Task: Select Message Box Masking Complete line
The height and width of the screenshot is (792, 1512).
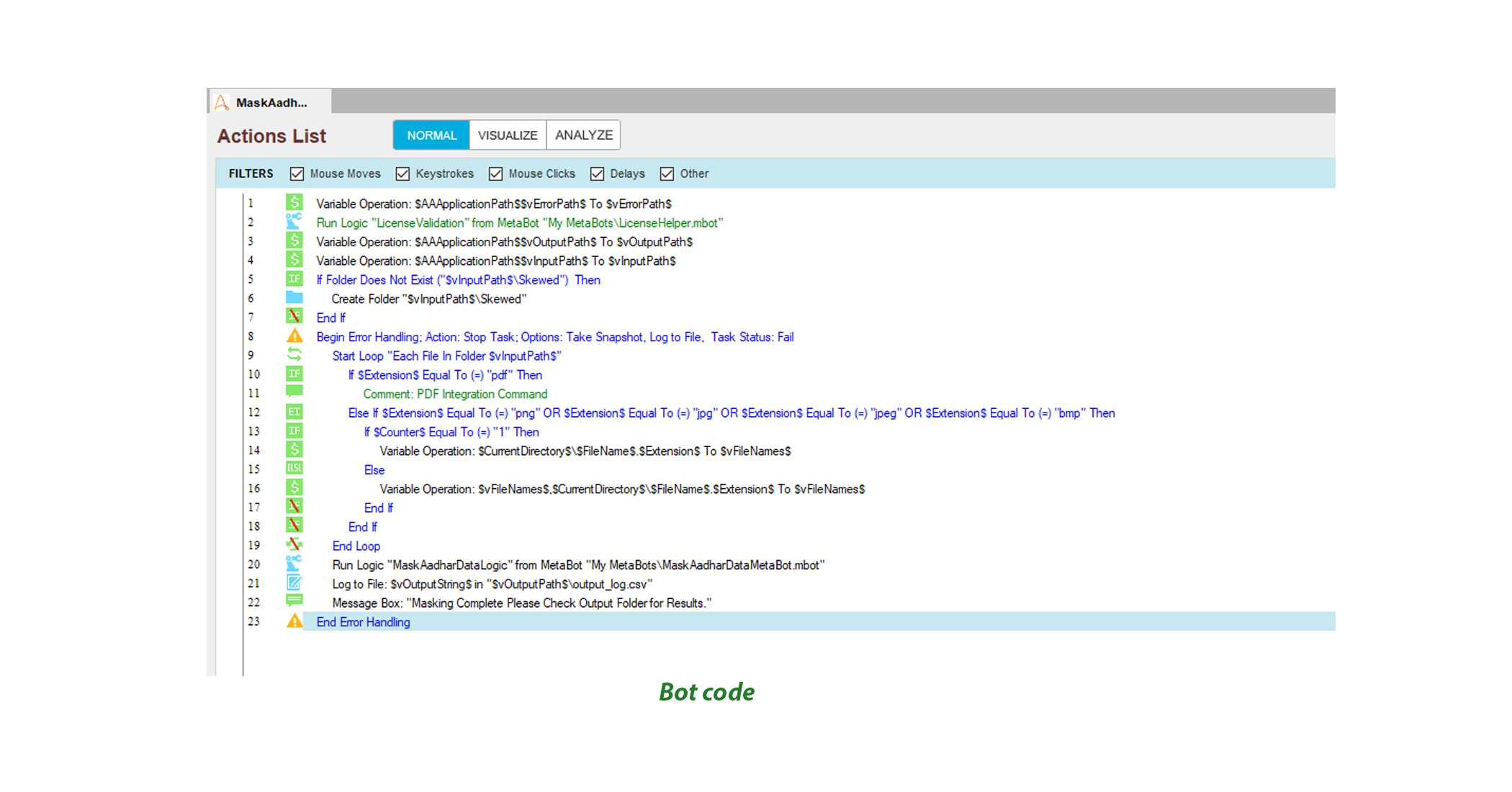Action: pyautogui.click(x=522, y=603)
